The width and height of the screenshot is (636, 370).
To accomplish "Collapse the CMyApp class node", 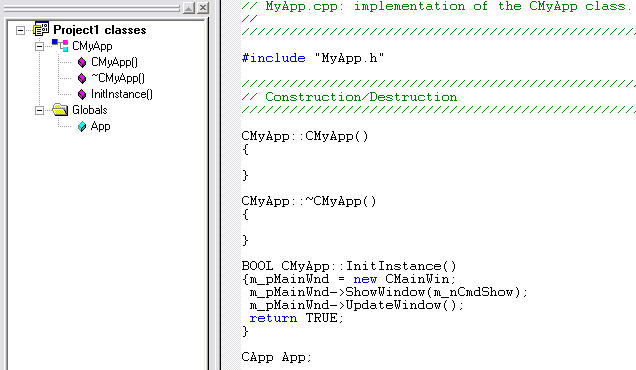I will click(x=39, y=46).
